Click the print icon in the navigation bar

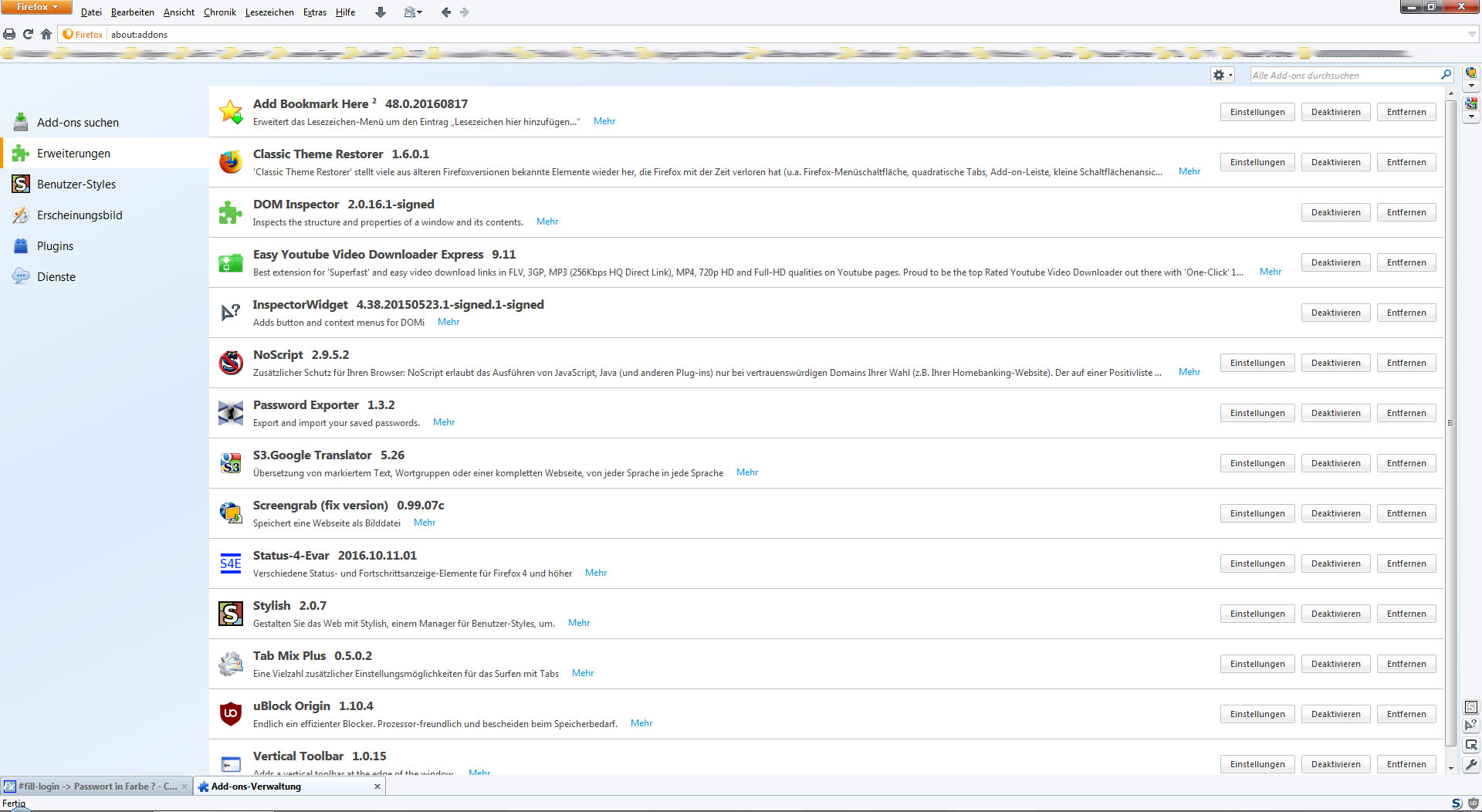click(9, 34)
